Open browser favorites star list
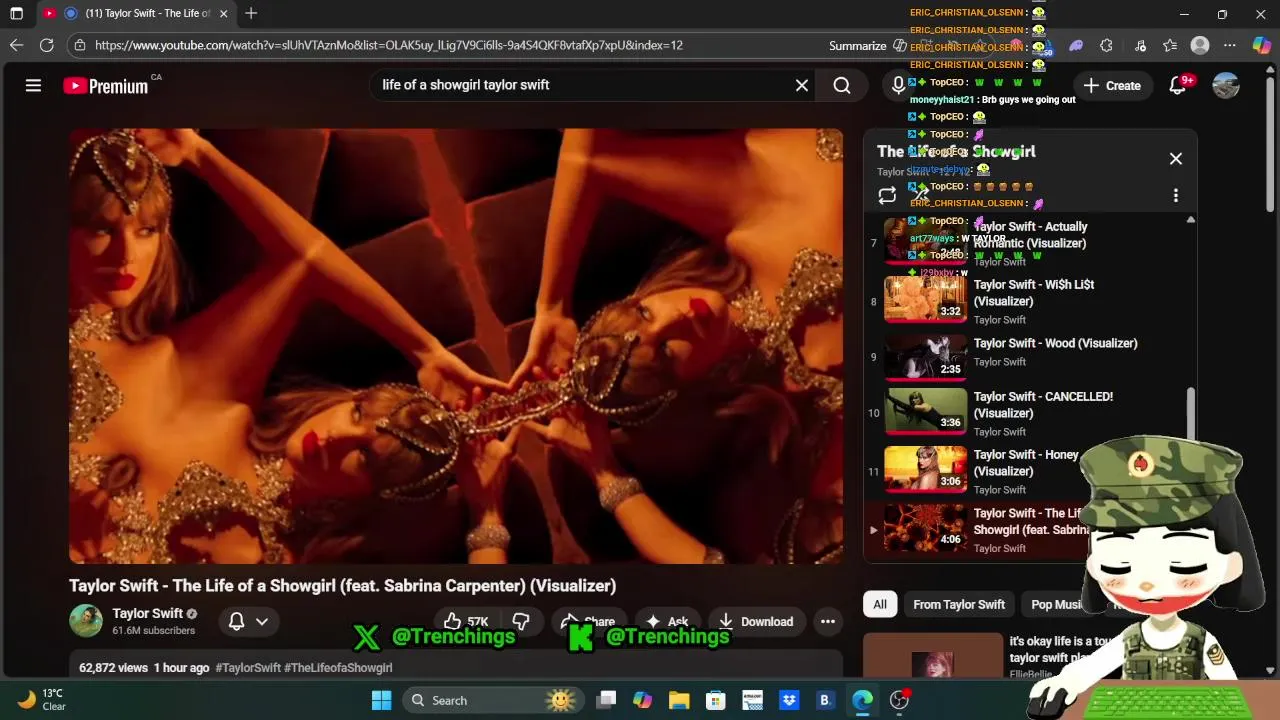Image resolution: width=1280 pixels, height=720 pixels. click(1170, 45)
